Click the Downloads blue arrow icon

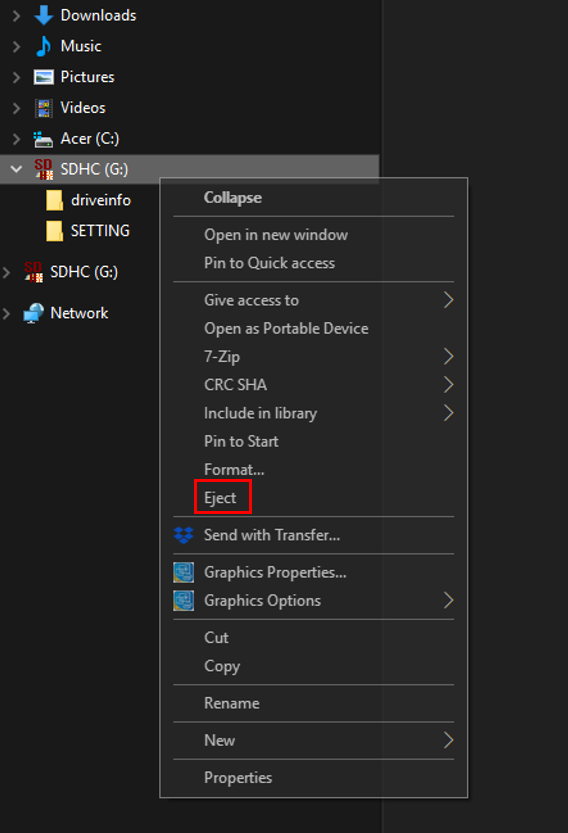[x=44, y=15]
